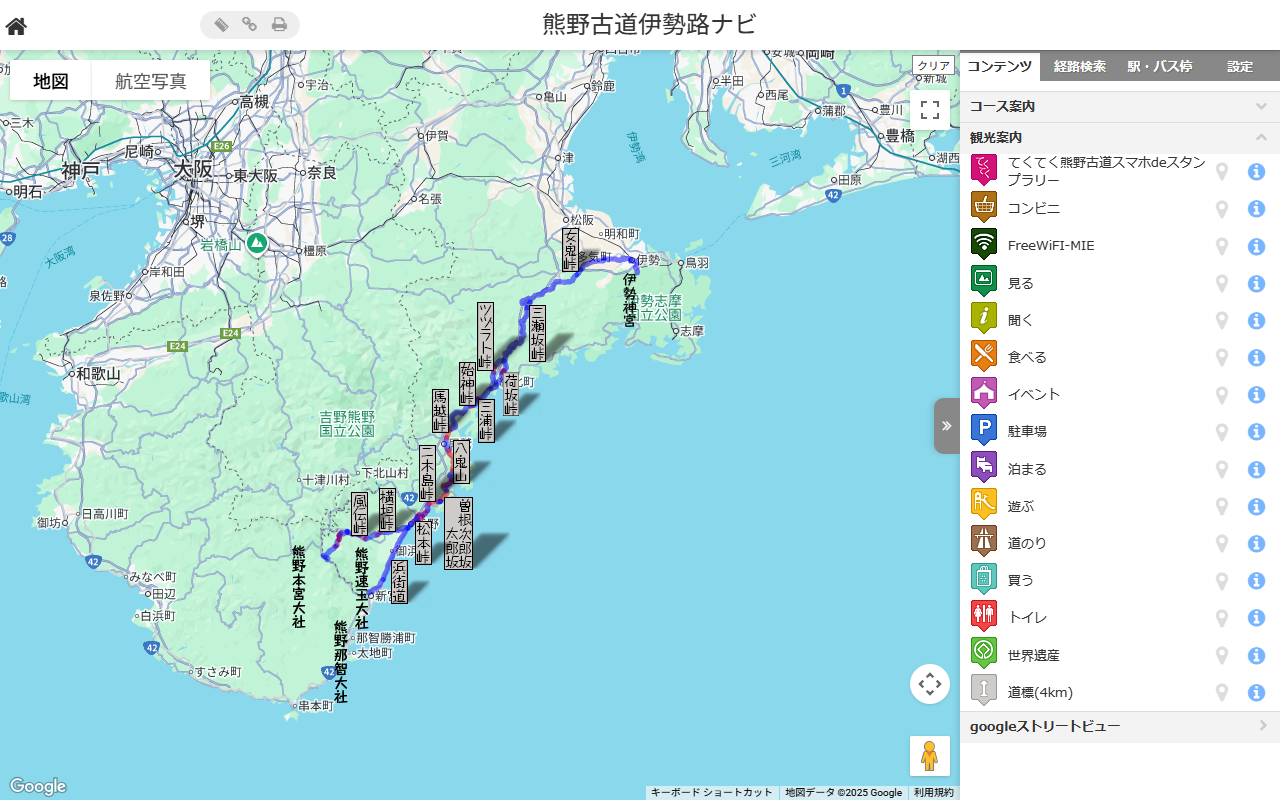Click the イベント category icon
1280x800 pixels.
point(984,394)
